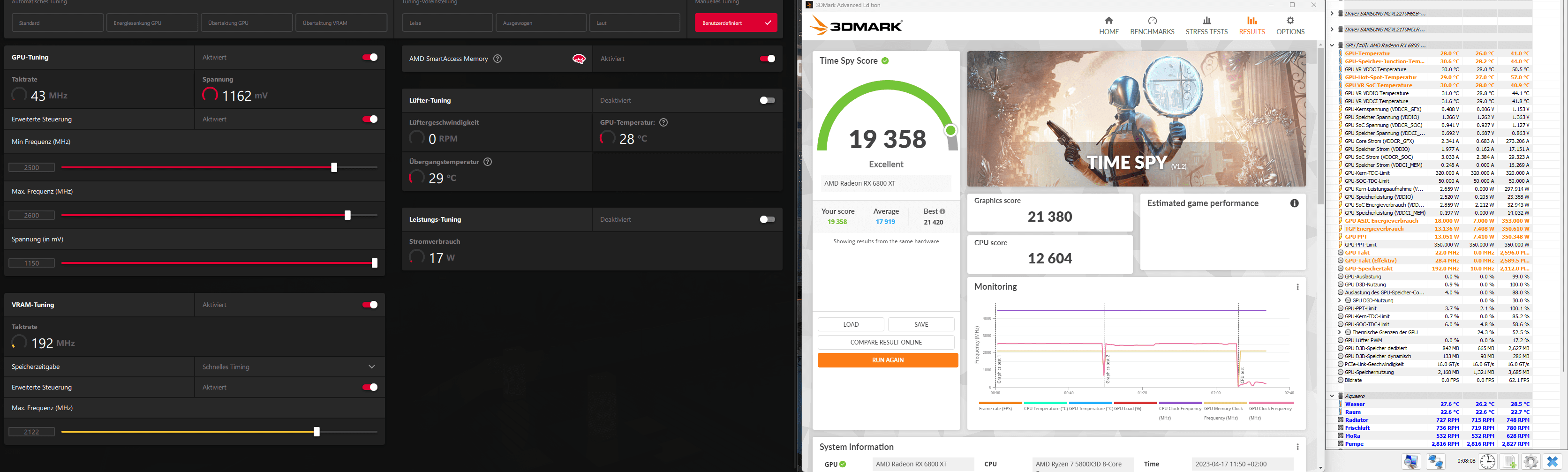Screen dimensions: 1568x472
Task: Click help icon beside GPU-Temperatur label
Action: [x=663, y=122]
